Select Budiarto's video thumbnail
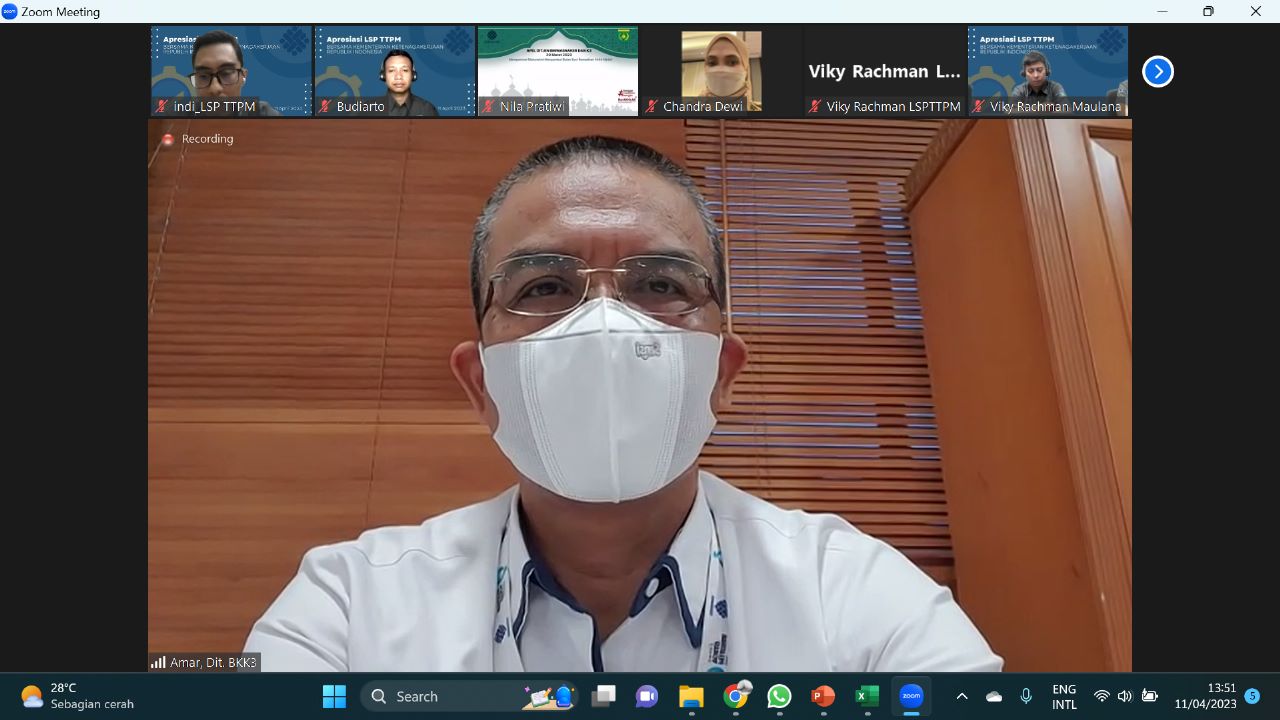1280x720 pixels. 395,71
